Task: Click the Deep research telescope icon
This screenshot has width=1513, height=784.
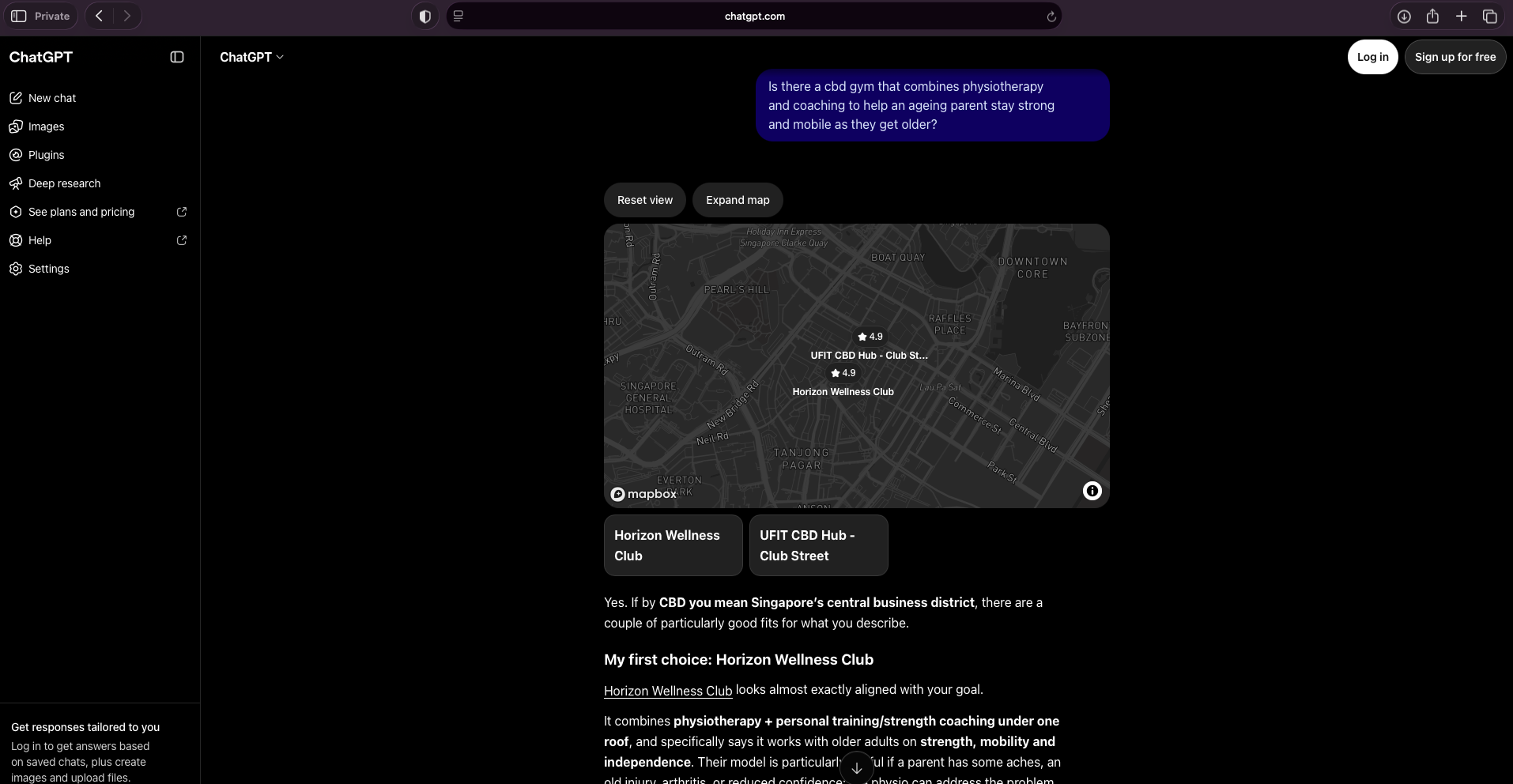Action: (16, 183)
